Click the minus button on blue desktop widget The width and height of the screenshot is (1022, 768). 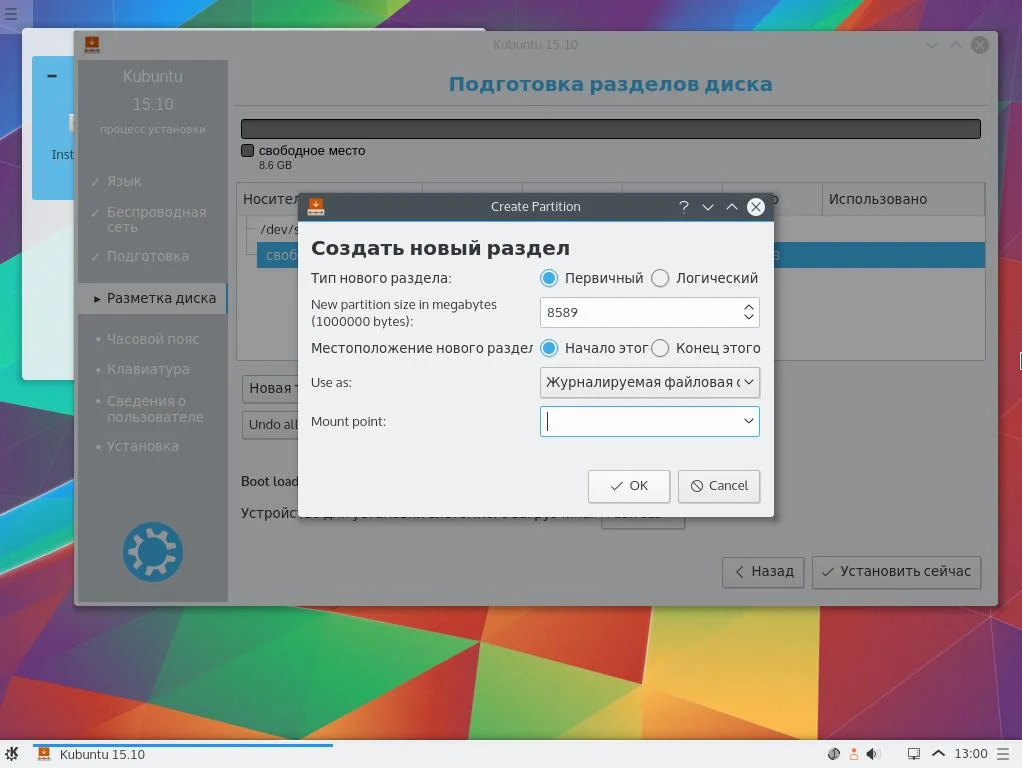click(x=52, y=76)
